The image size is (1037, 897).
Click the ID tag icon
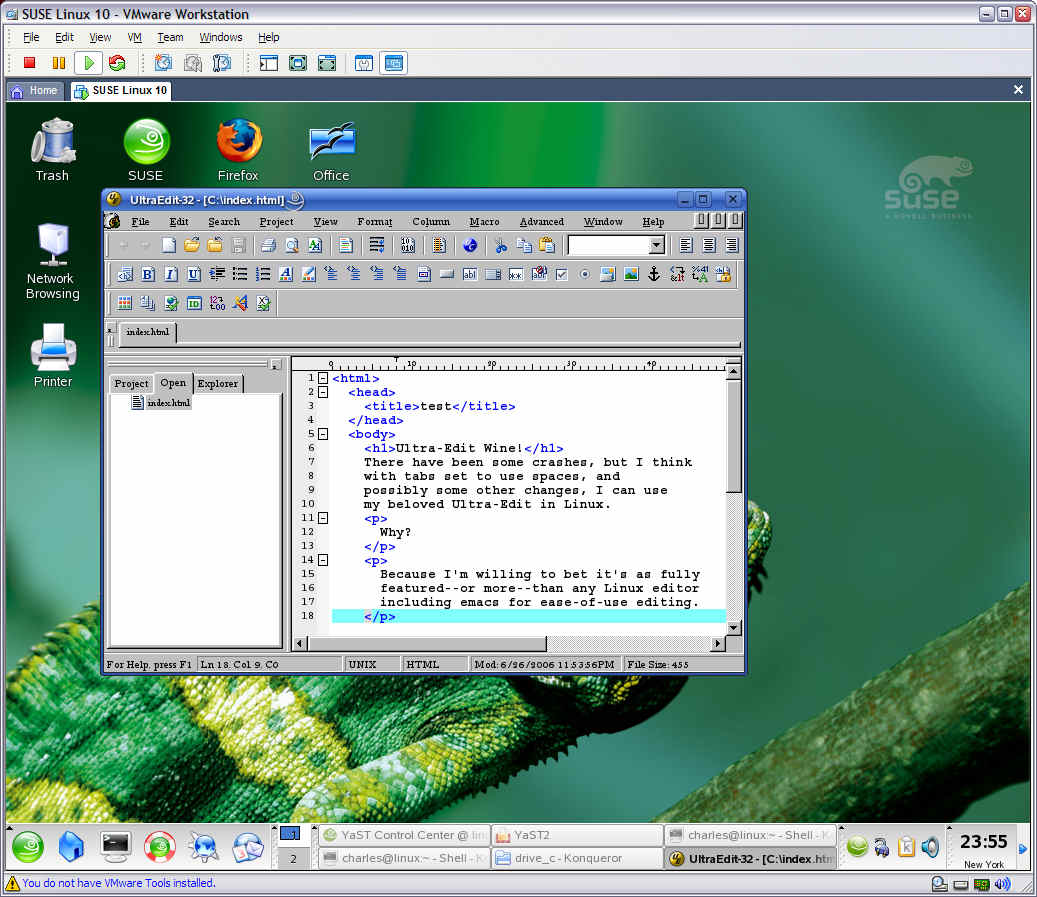pos(194,303)
